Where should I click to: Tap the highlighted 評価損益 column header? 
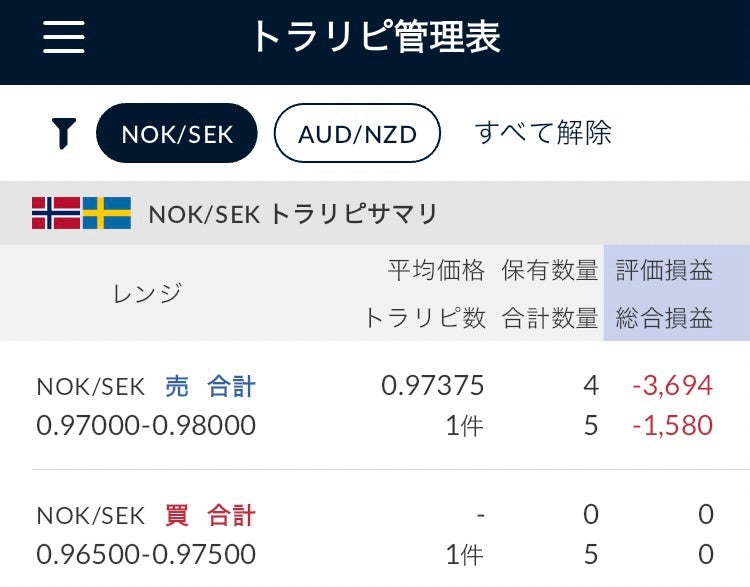point(664,270)
